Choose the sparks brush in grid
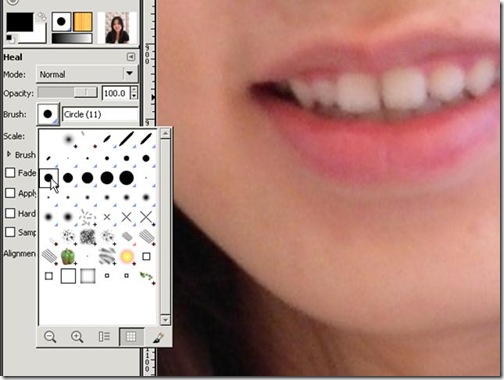The width and height of the screenshot is (504, 380). [127, 256]
